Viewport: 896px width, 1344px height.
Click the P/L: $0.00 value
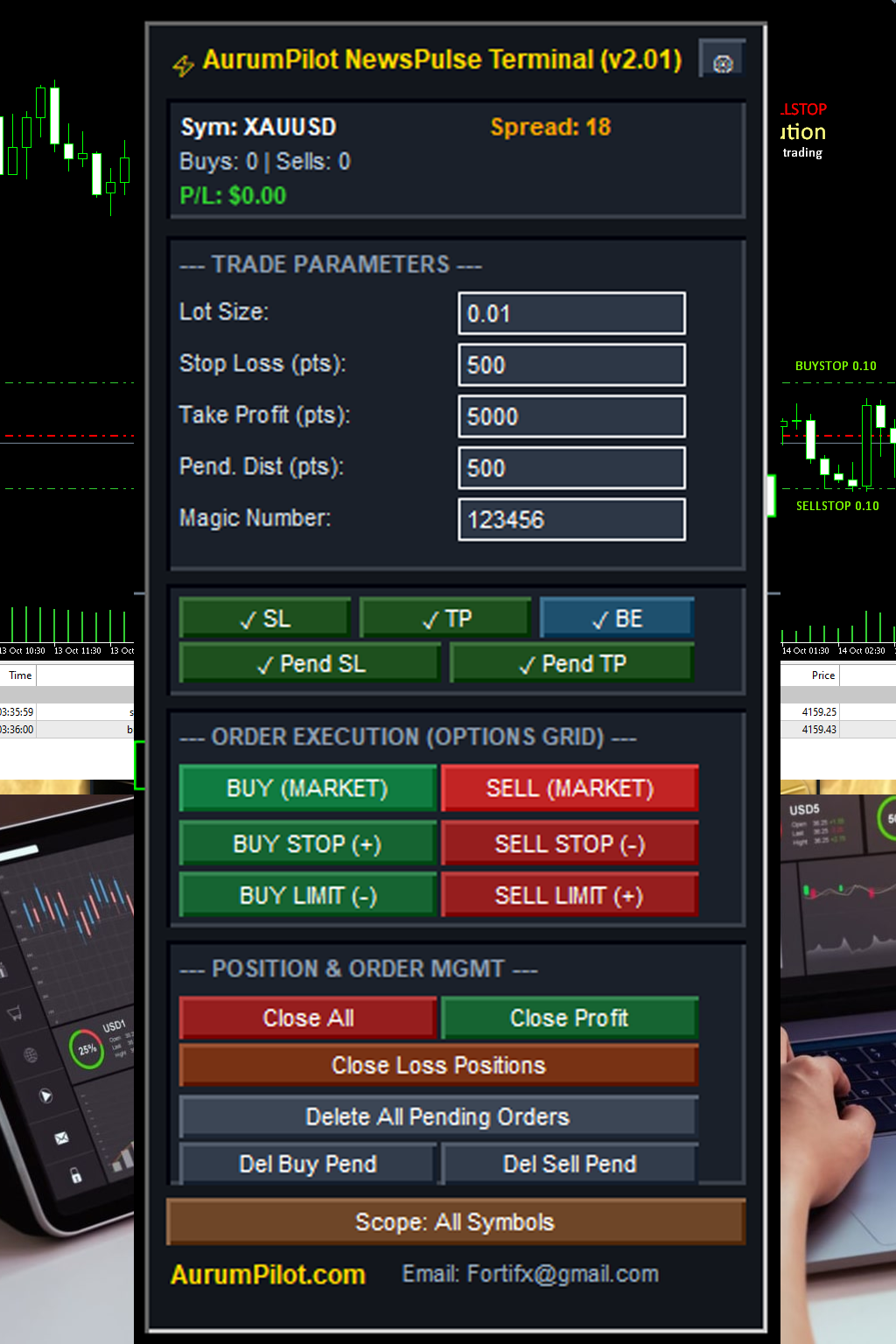(233, 196)
